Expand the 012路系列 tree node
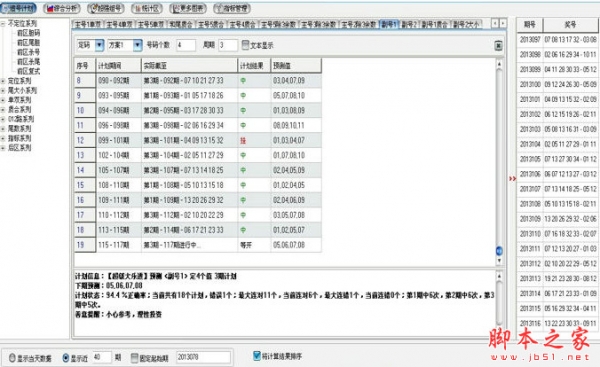The height and width of the screenshot is (367, 600). (3, 119)
